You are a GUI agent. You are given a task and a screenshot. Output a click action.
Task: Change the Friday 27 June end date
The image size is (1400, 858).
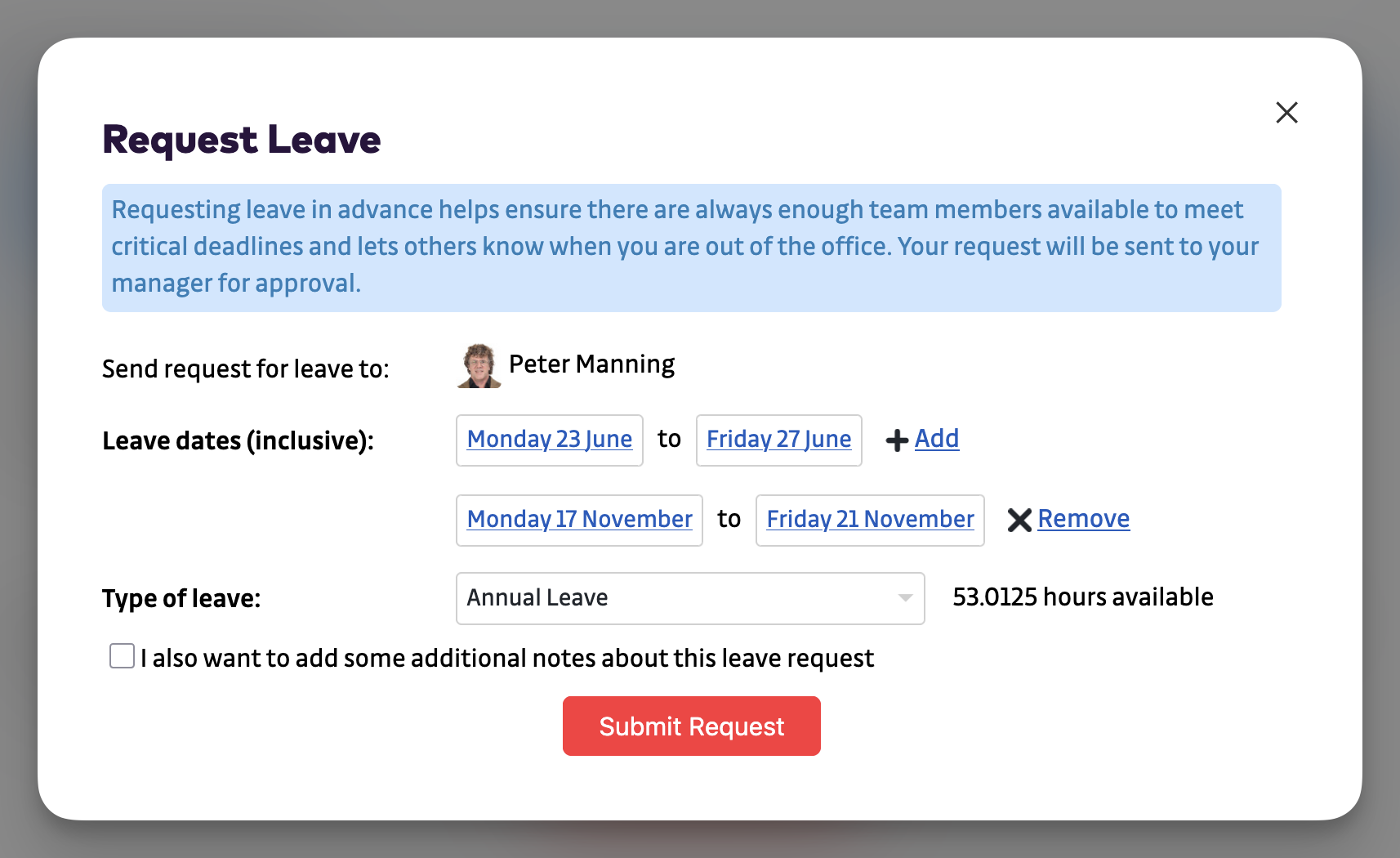[778, 440]
